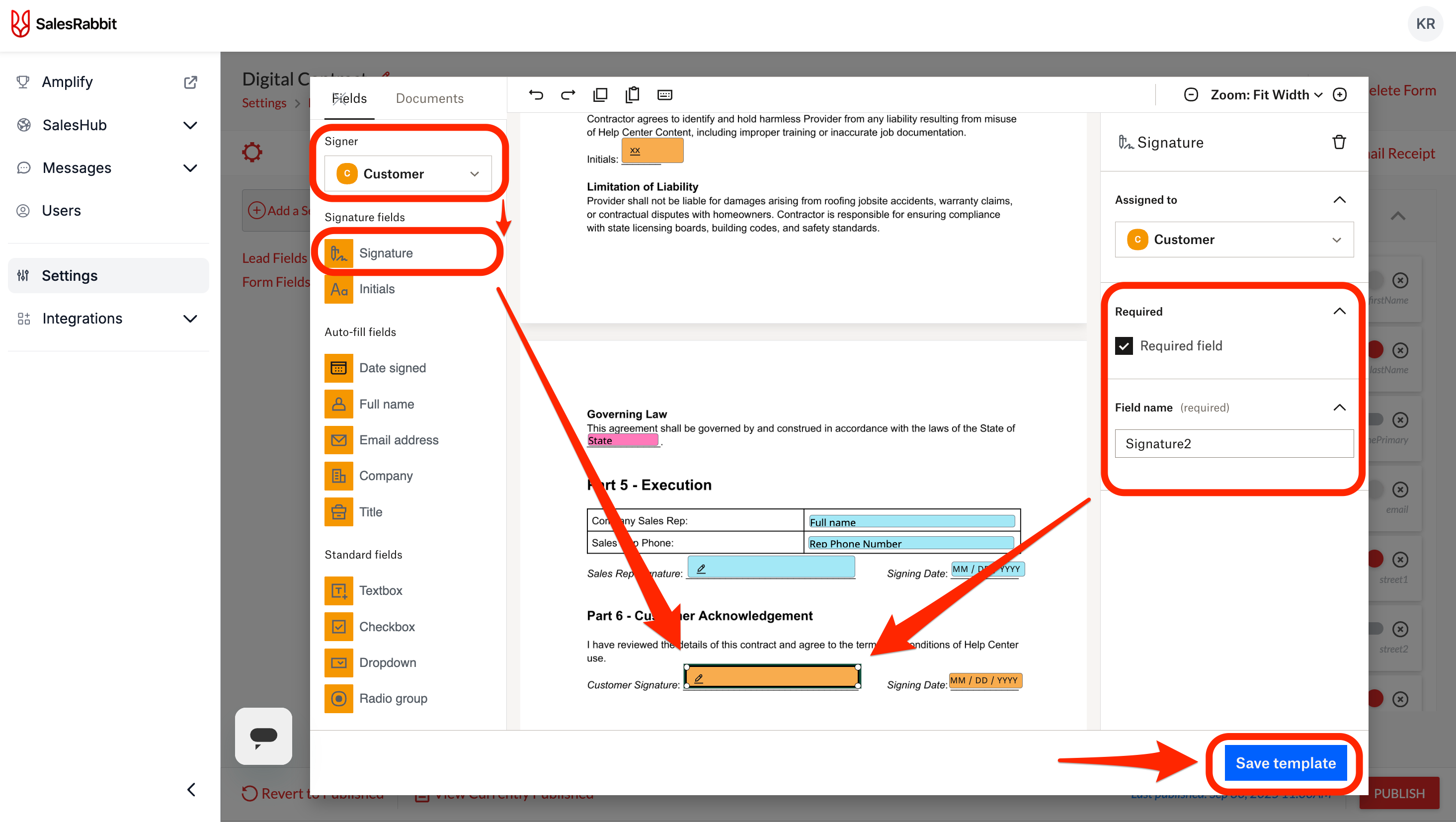The width and height of the screenshot is (1456, 822).
Task: Click the undo arrow icon
Action: point(536,94)
